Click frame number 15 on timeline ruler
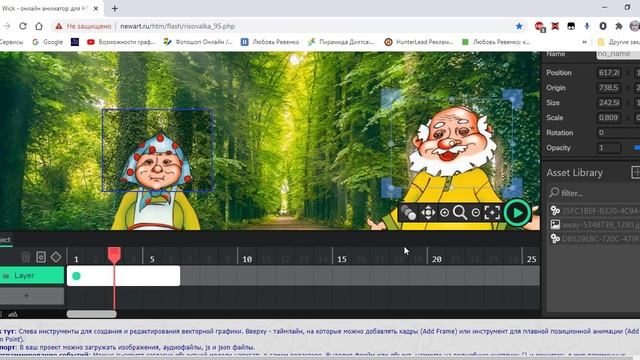The height and width of the screenshot is (360, 640). point(342,259)
